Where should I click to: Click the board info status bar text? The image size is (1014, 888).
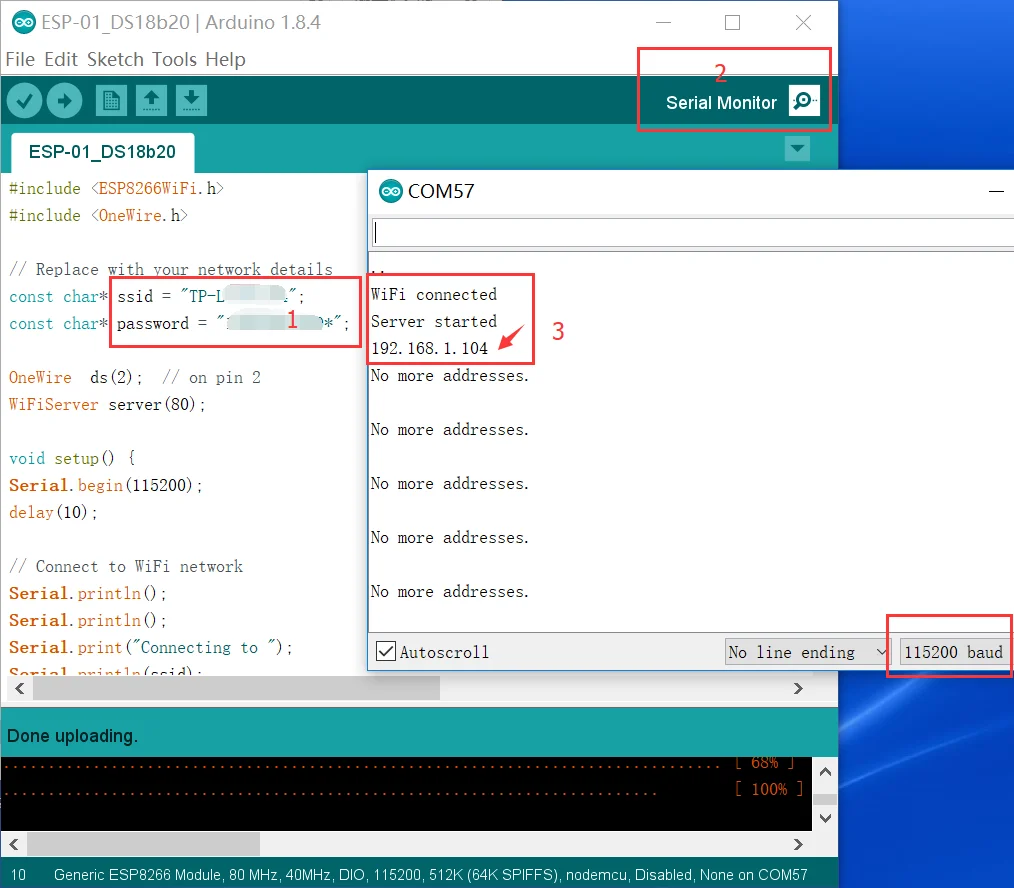[x=431, y=874]
